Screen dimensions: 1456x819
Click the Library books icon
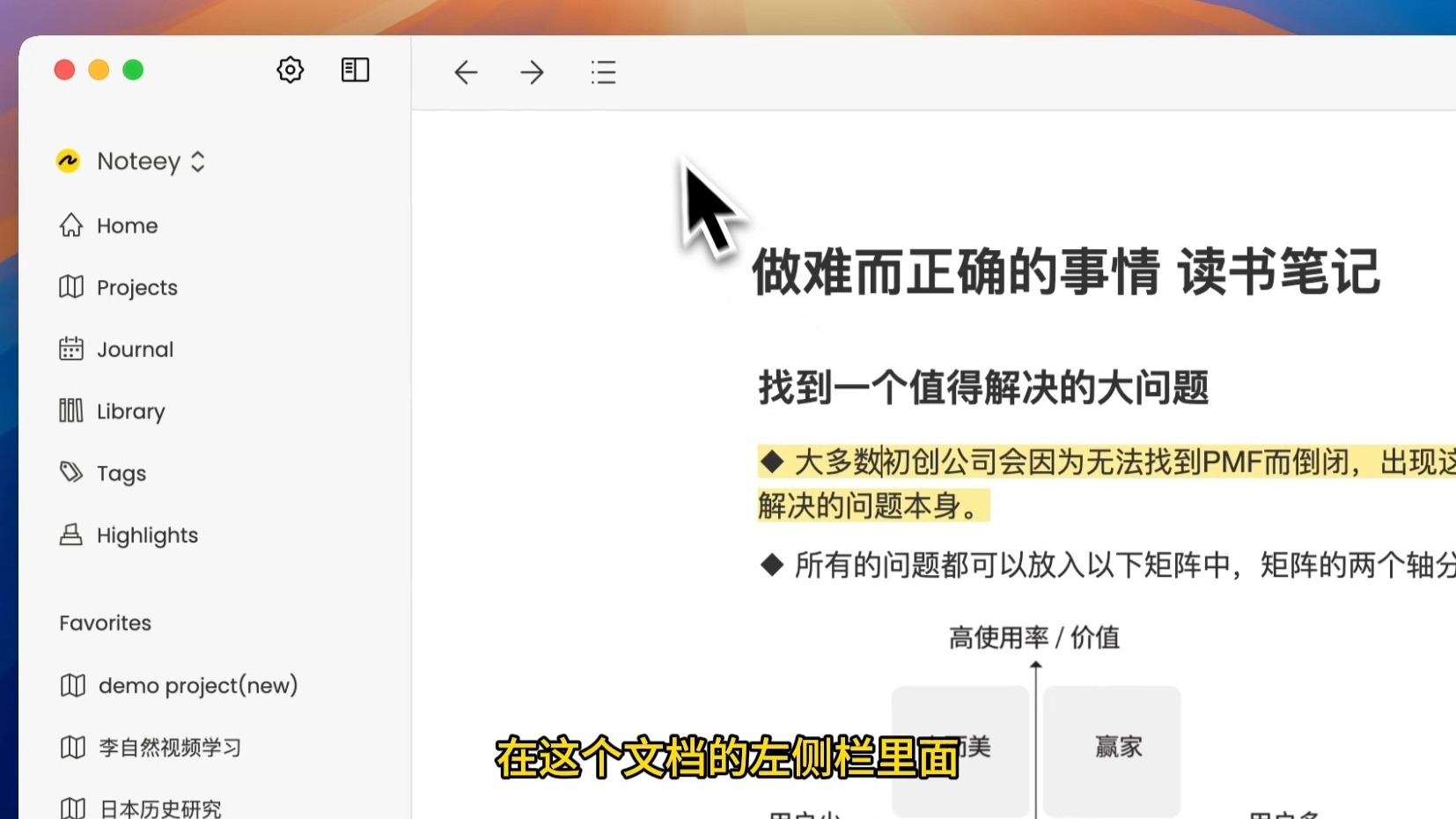(x=72, y=410)
